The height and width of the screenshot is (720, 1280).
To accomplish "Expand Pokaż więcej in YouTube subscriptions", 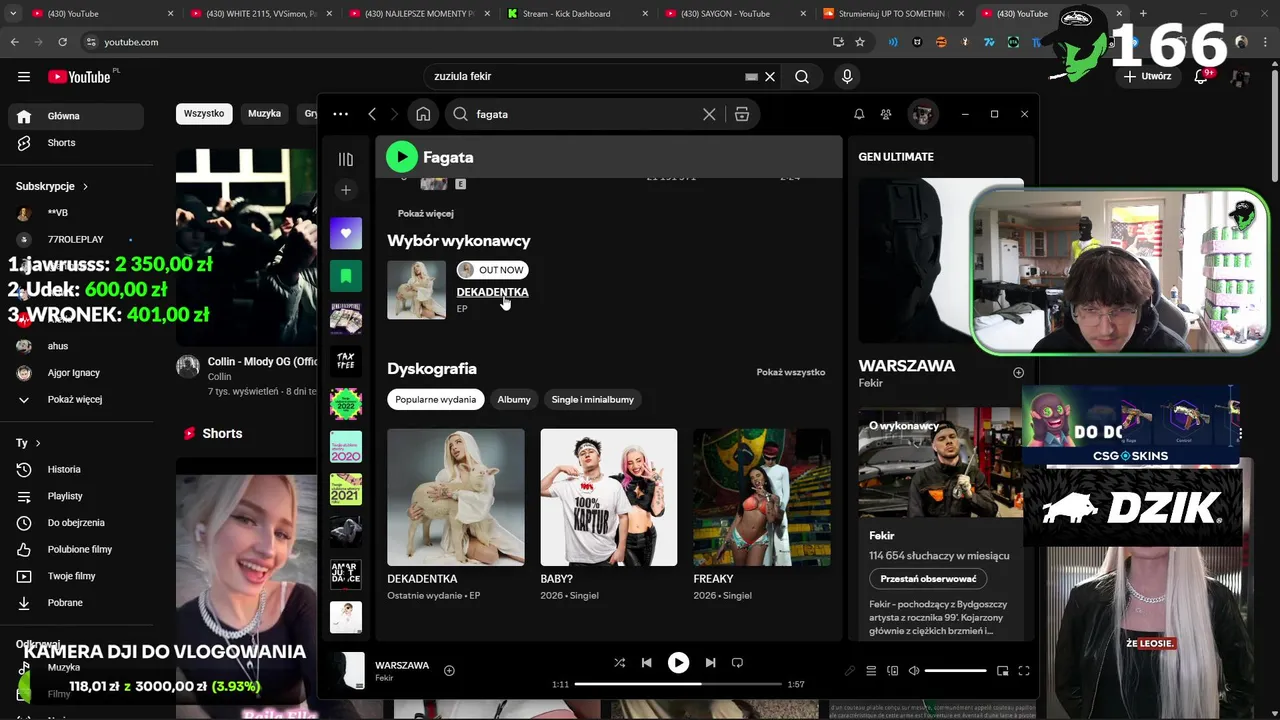I will [x=74, y=399].
